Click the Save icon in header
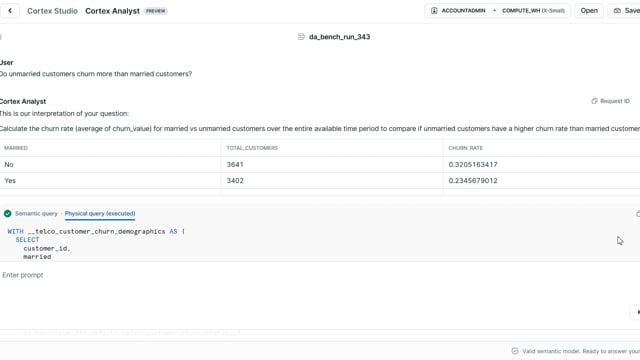The image size is (640, 360). click(x=617, y=11)
